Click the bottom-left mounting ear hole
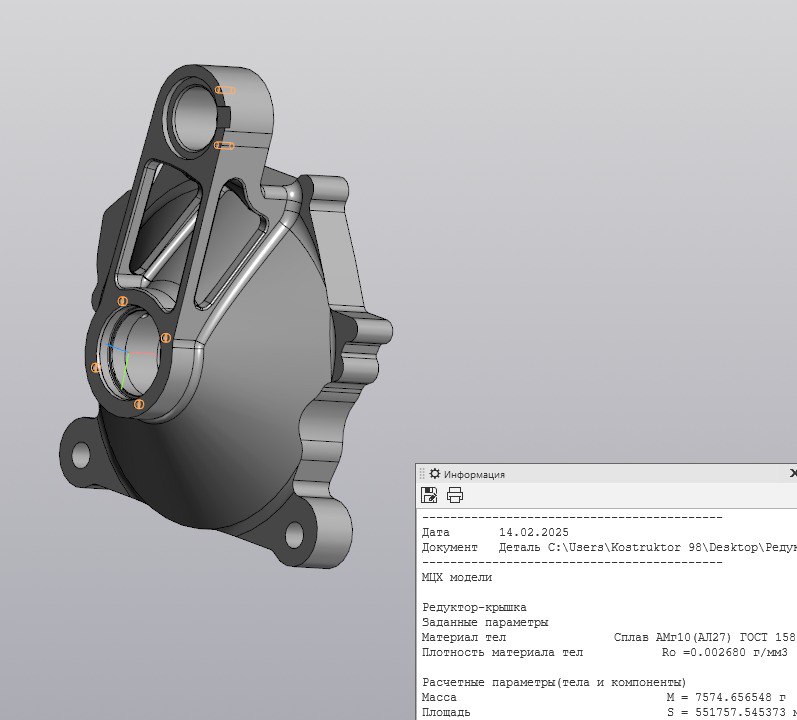The width and height of the screenshot is (797, 720). pyautogui.click(x=79, y=455)
